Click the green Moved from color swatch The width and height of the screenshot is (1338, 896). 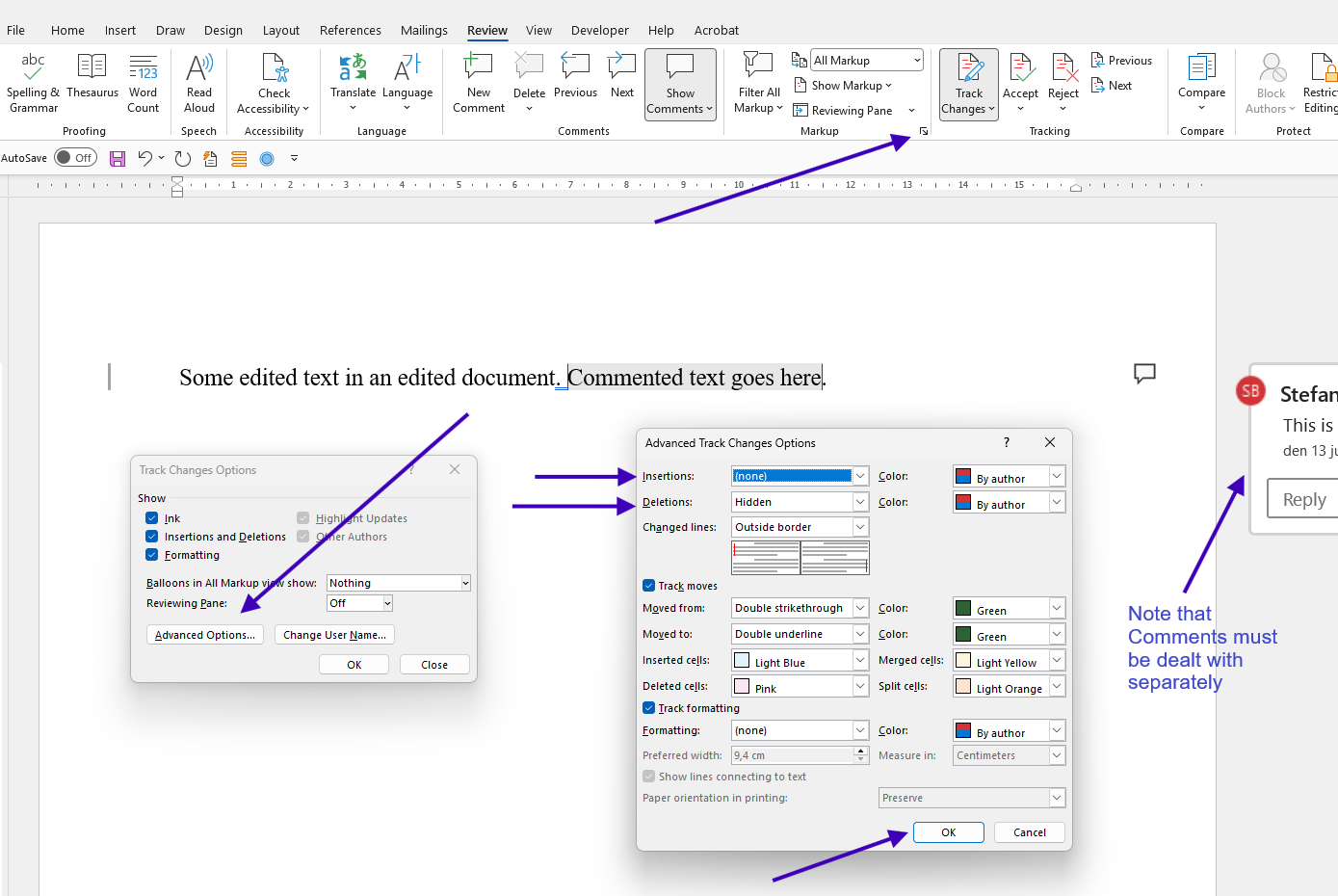tap(963, 608)
